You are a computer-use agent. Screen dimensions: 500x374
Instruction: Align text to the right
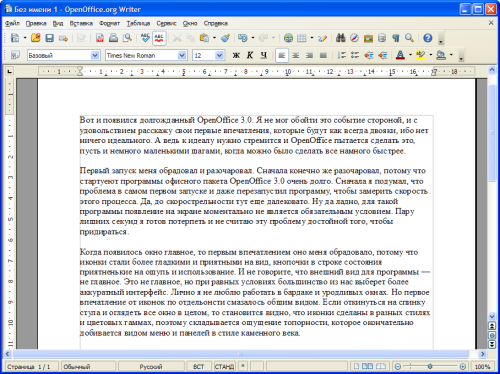[309, 55]
